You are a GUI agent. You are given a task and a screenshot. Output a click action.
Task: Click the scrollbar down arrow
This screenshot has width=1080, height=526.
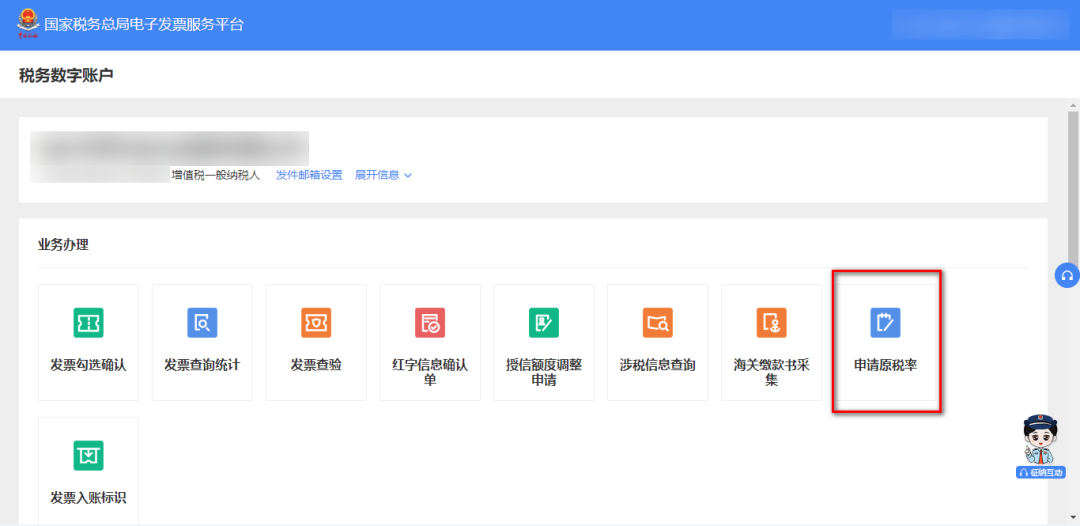tap(1073, 518)
